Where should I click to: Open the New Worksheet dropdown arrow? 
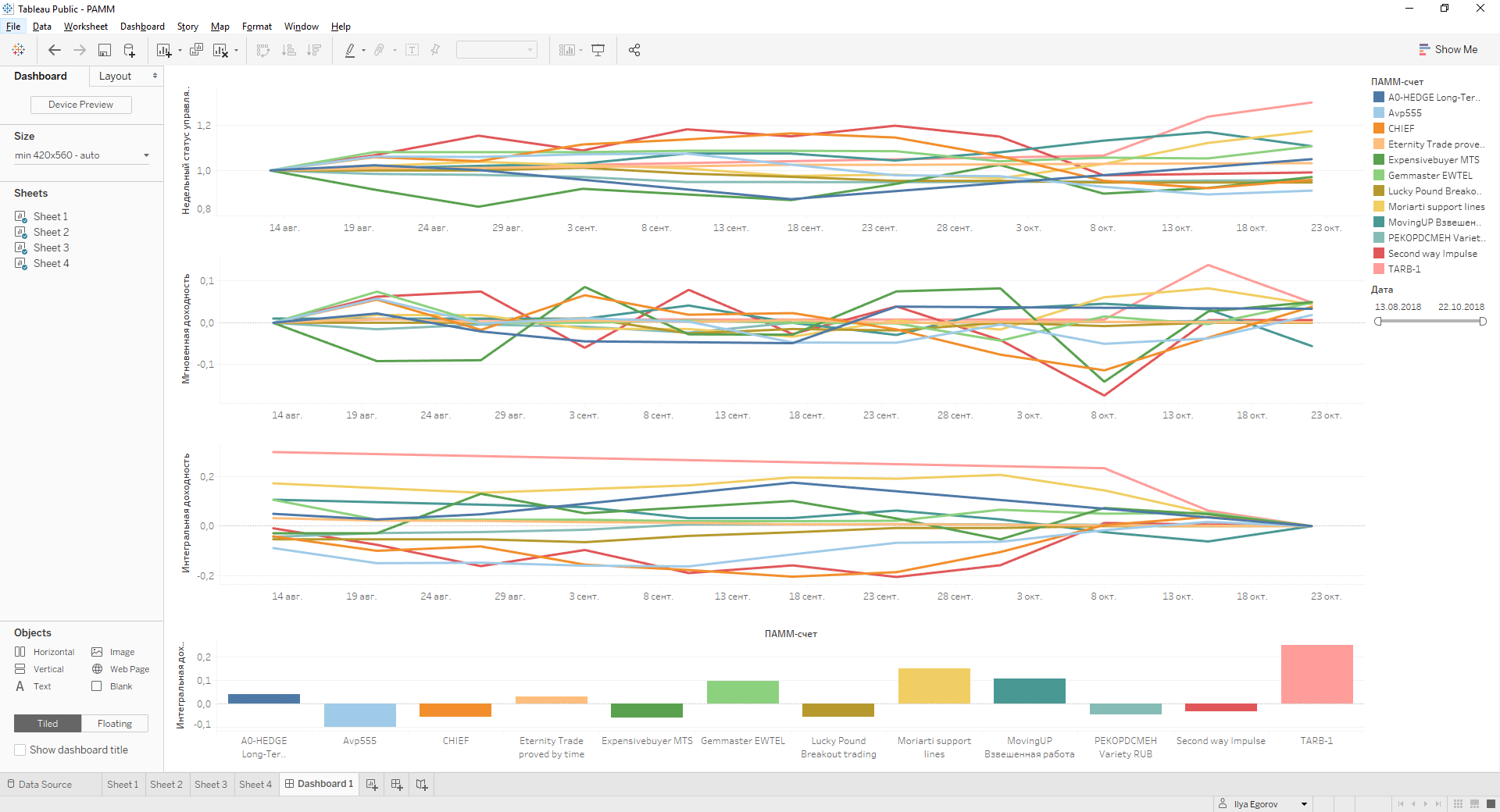tap(180, 51)
